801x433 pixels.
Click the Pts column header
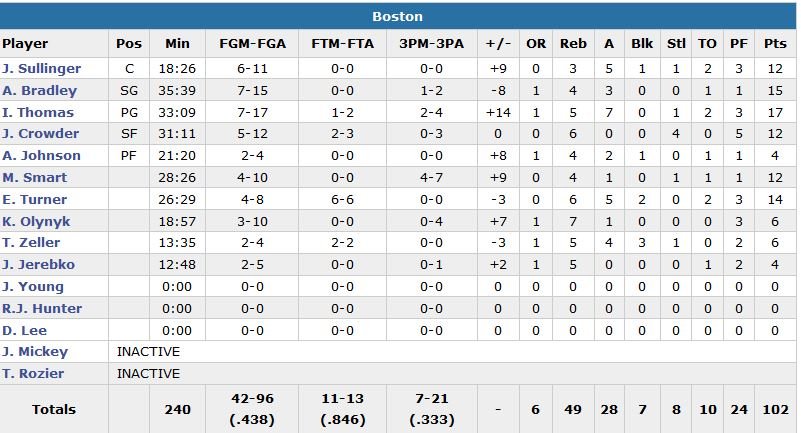(775, 44)
